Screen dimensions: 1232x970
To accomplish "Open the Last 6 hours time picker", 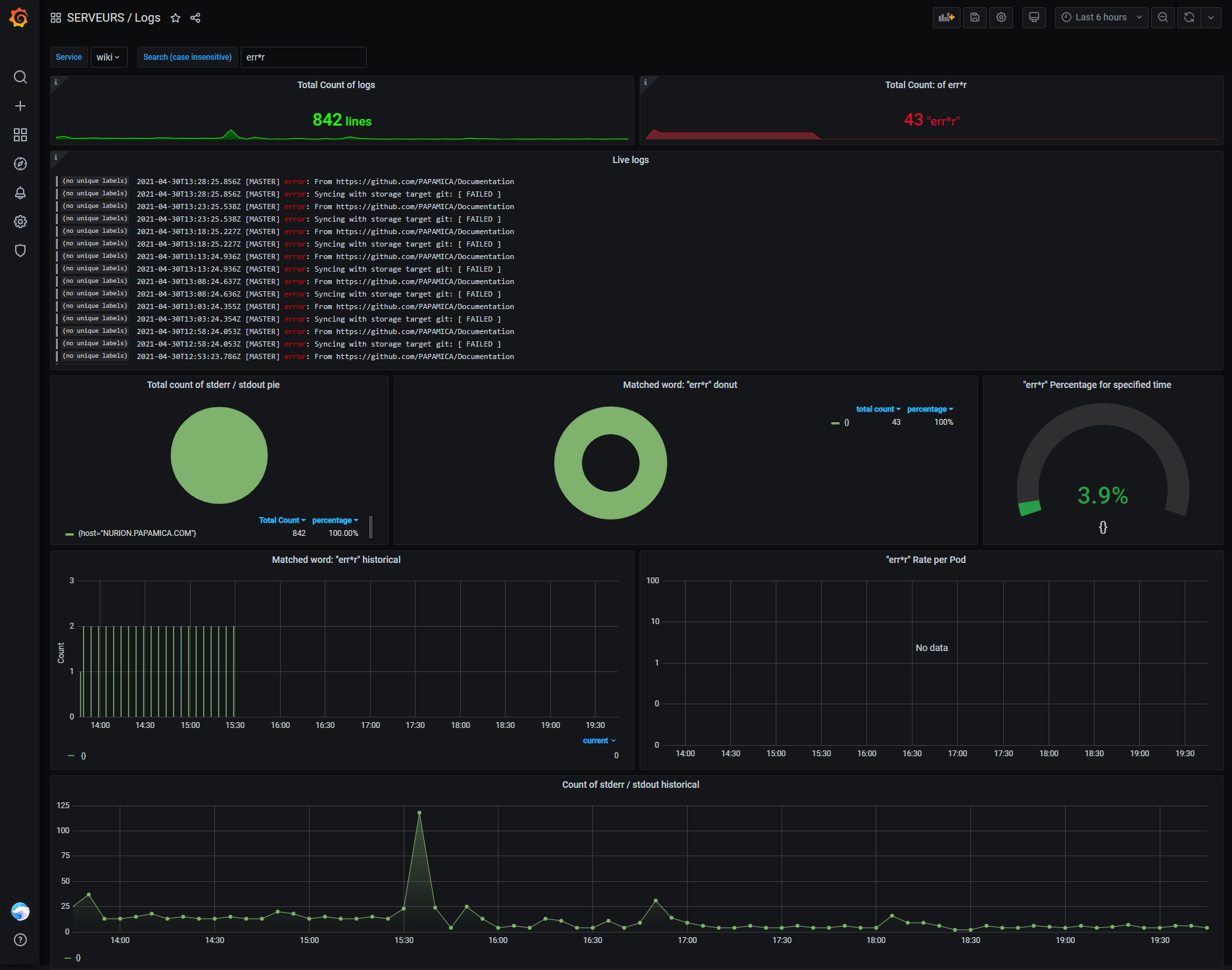I will (x=1101, y=18).
